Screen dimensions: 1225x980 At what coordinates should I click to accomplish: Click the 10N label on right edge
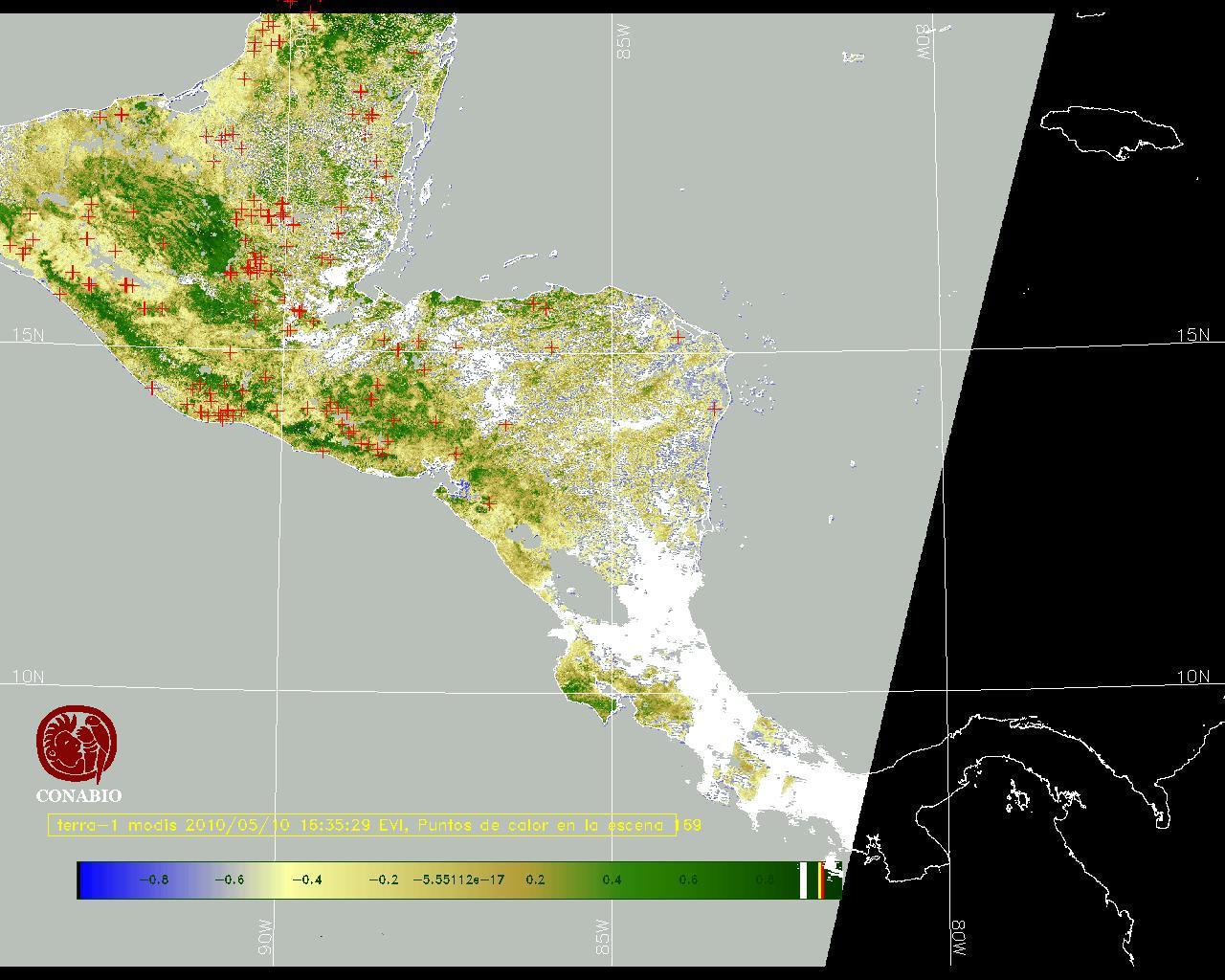tap(1192, 677)
